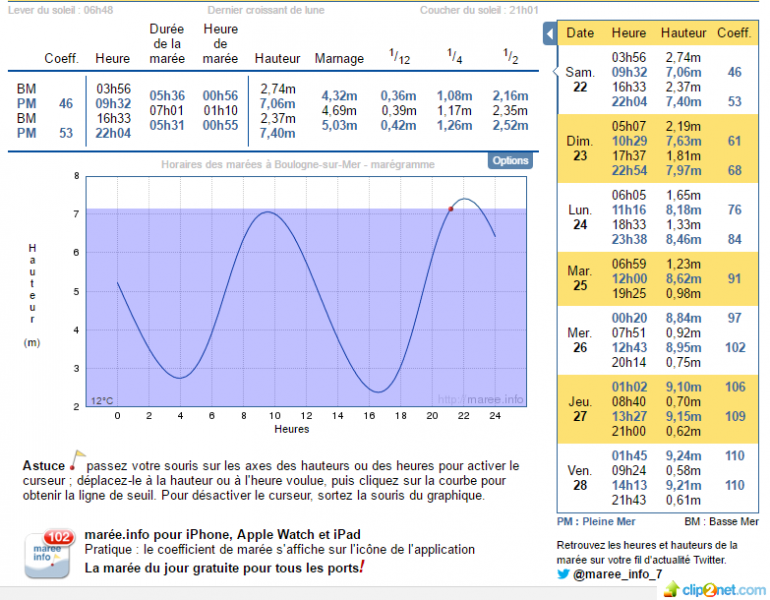This screenshot has width=770, height=600.
Task: Select the Dim. 23 date row
Action: click(x=658, y=148)
